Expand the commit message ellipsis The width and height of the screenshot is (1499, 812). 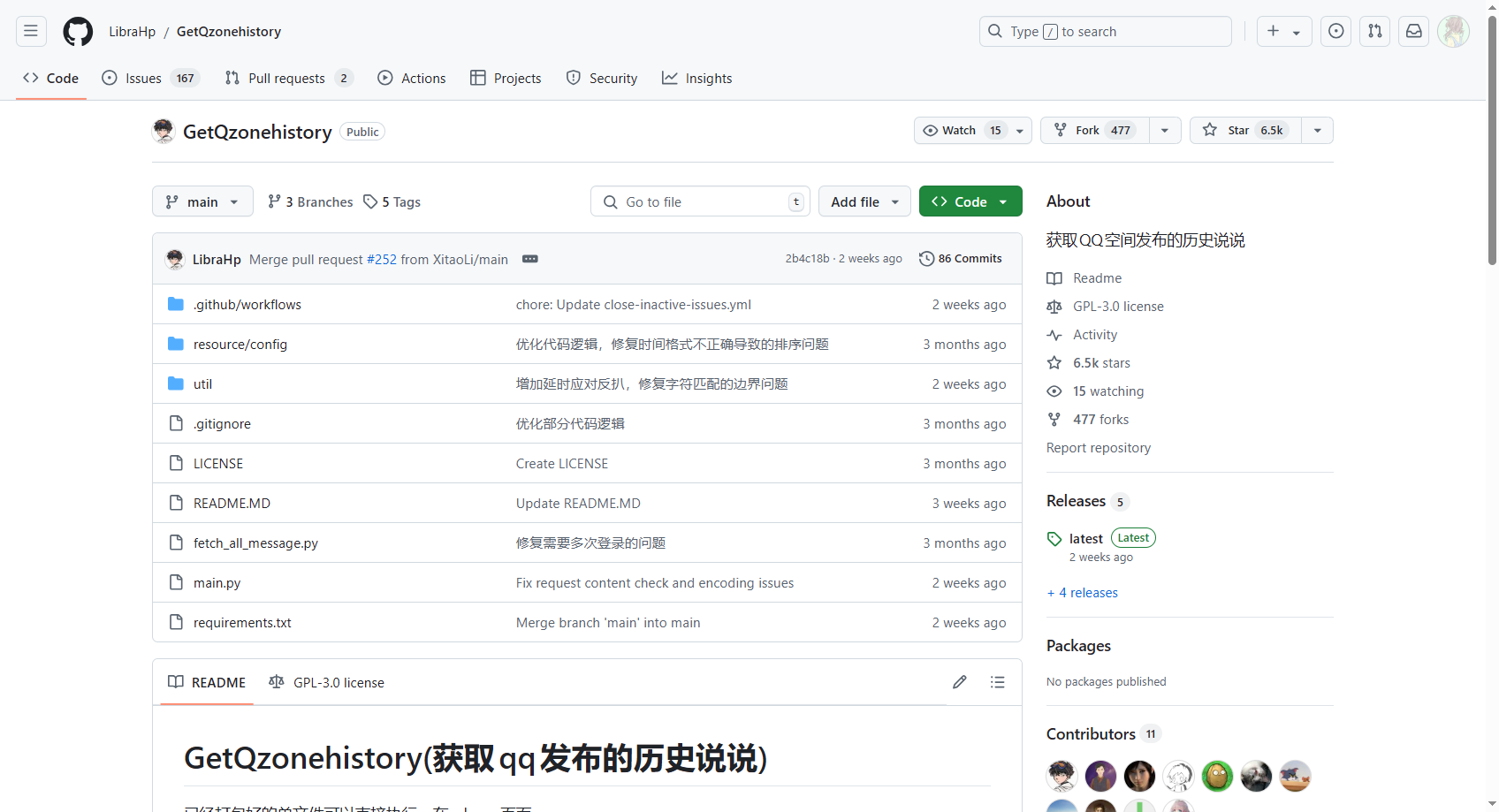pyautogui.click(x=530, y=259)
